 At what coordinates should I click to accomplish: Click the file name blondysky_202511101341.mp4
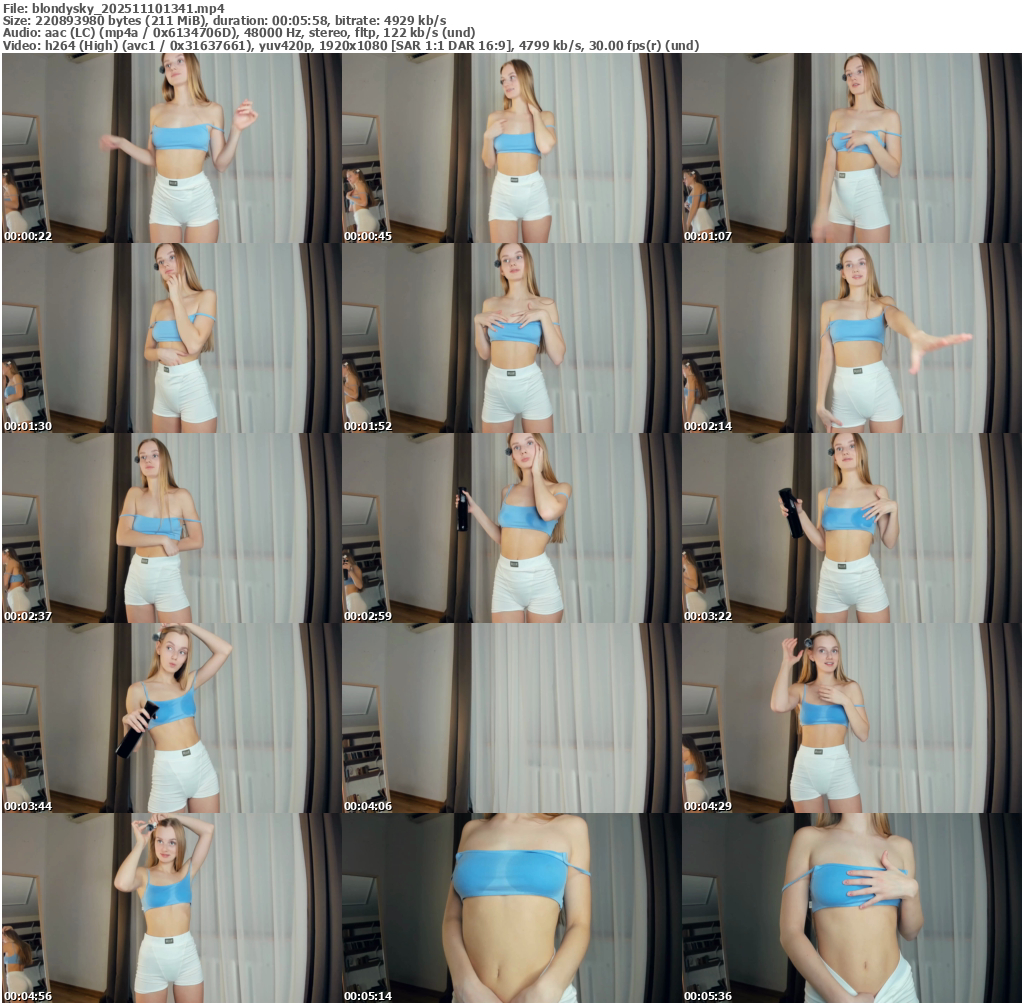128,7
